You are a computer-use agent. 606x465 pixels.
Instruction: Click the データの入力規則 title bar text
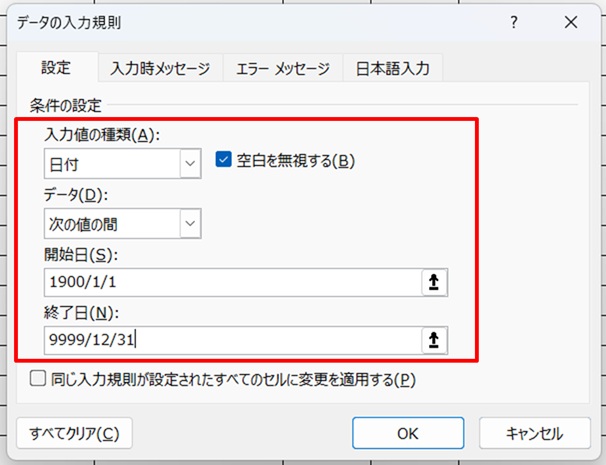point(70,21)
